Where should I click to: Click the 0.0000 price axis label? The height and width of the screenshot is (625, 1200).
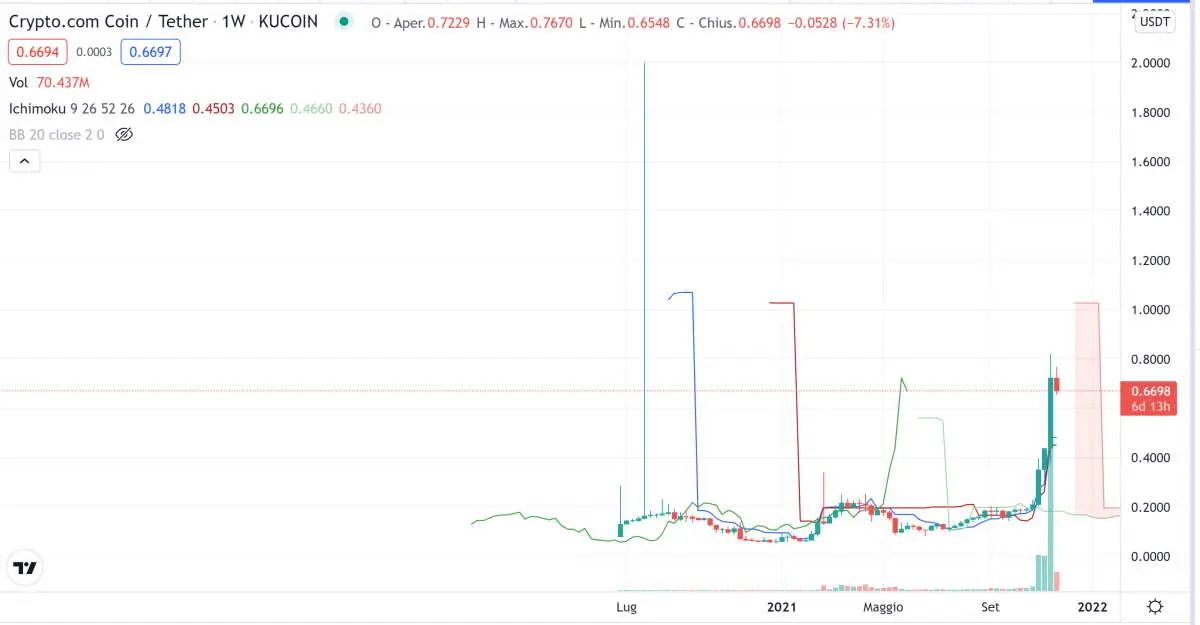tap(1150, 557)
